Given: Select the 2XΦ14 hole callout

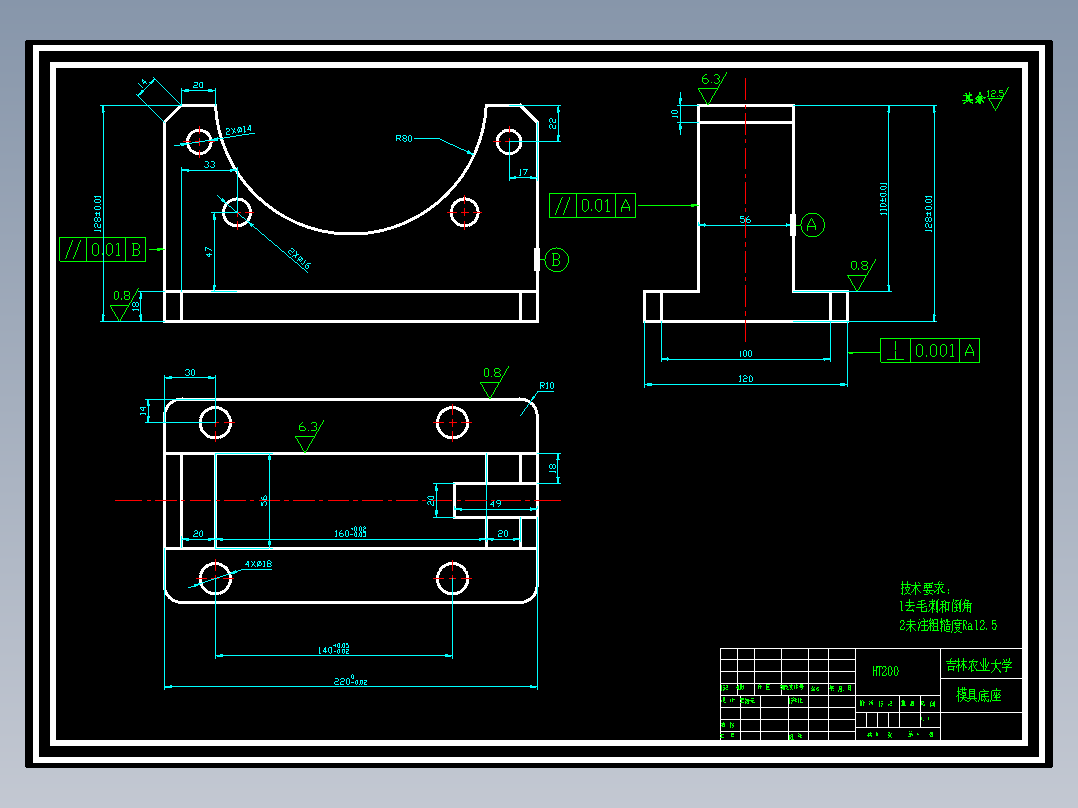Looking at the screenshot, I should coord(239,130).
